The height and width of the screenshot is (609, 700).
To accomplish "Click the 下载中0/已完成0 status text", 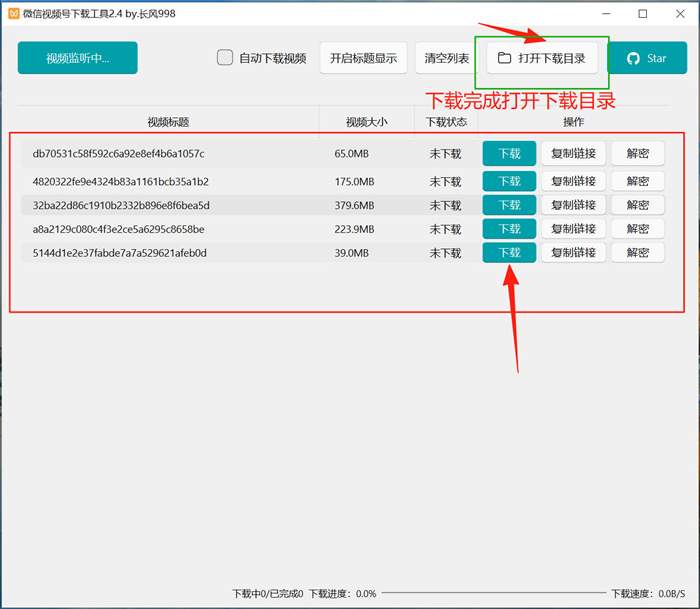I will 267,593.
